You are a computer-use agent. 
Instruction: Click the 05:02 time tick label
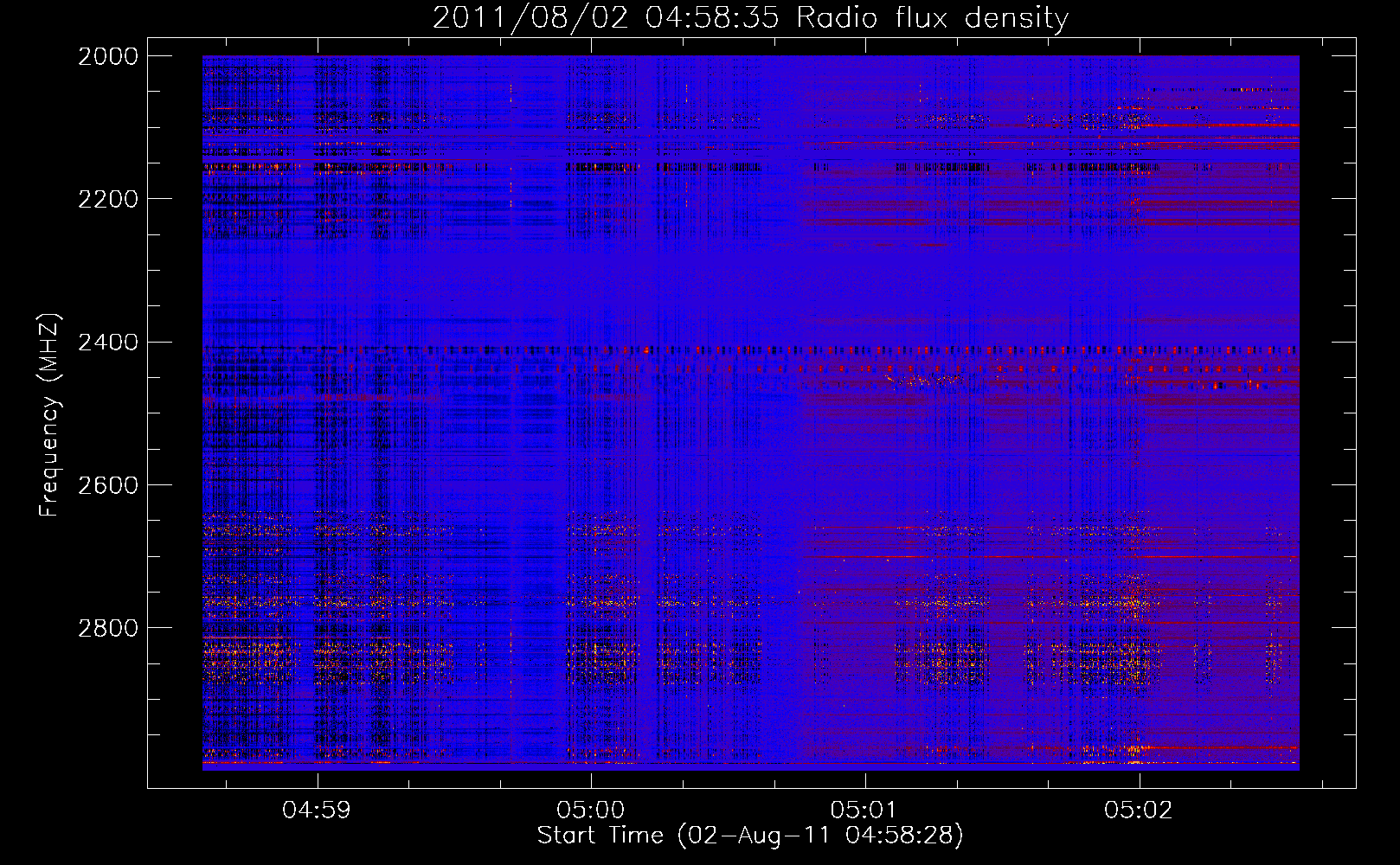[1139, 811]
